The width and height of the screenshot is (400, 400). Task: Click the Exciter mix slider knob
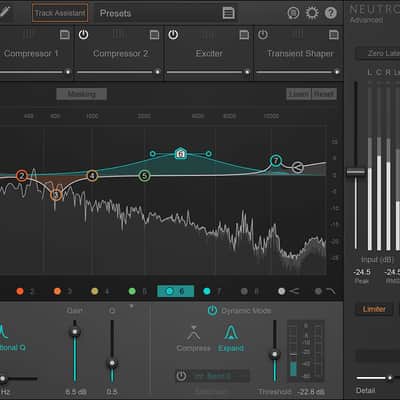247,72
